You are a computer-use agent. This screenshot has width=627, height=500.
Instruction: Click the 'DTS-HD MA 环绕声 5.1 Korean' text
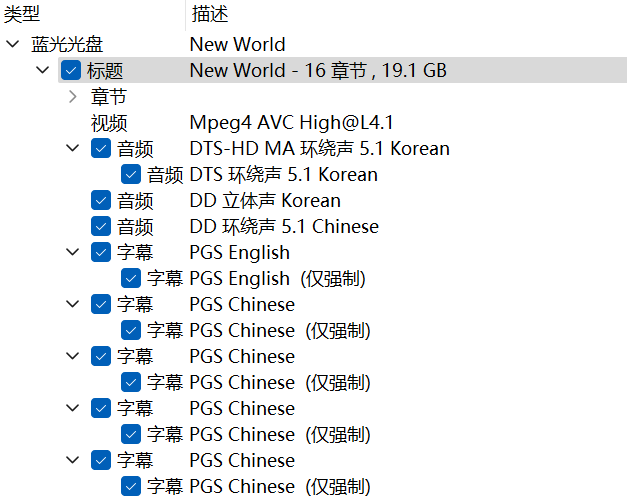319,148
